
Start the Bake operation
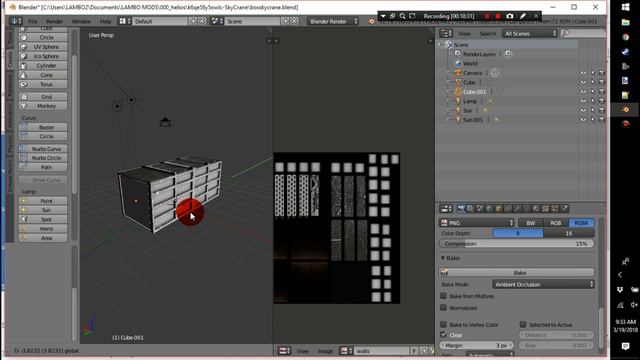[x=516, y=272]
